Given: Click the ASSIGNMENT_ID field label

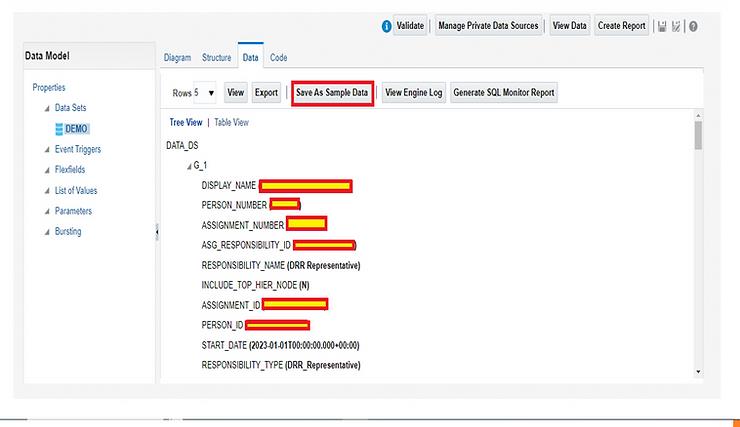Looking at the screenshot, I should coord(231,305).
